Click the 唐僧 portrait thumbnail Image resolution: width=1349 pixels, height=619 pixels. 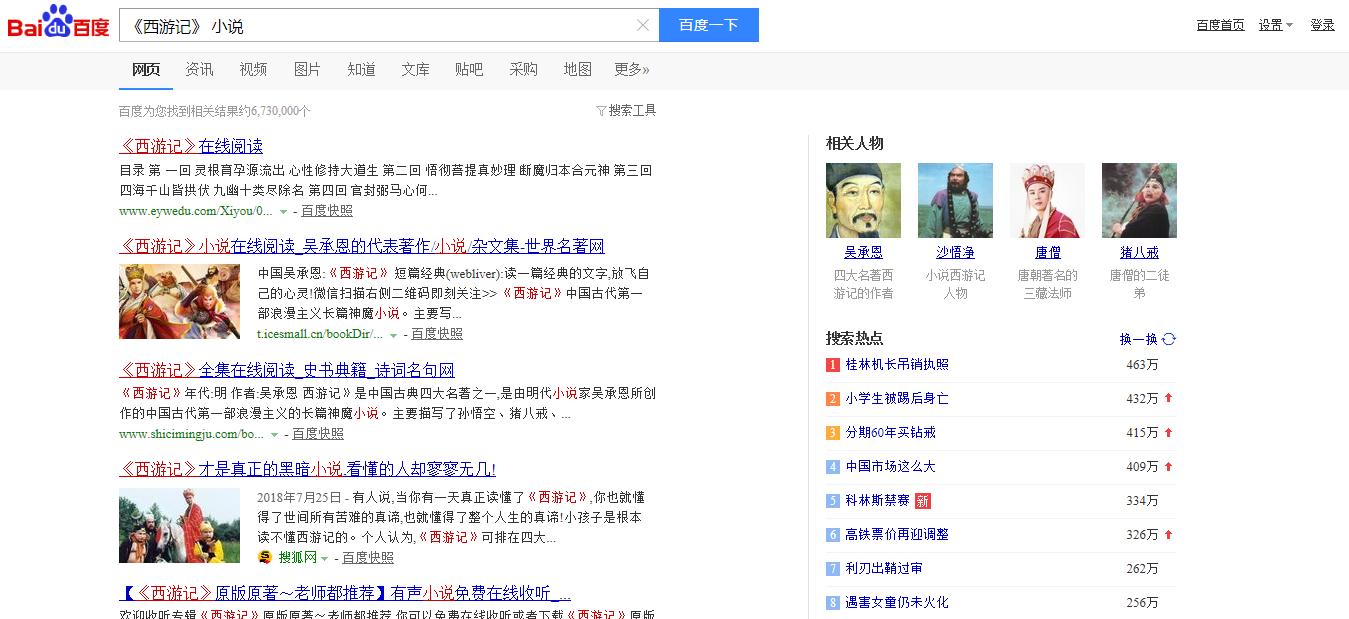pos(1047,199)
